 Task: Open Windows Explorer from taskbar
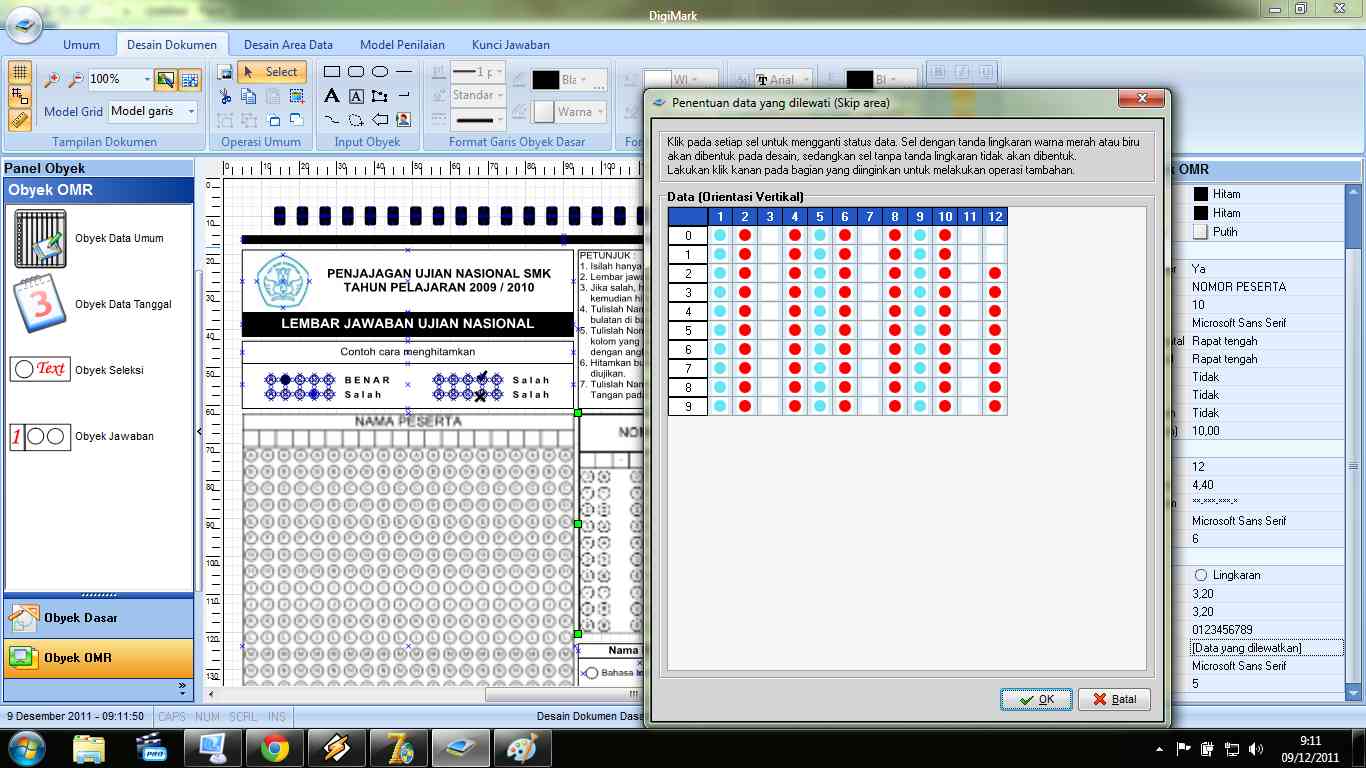(89, 748)
